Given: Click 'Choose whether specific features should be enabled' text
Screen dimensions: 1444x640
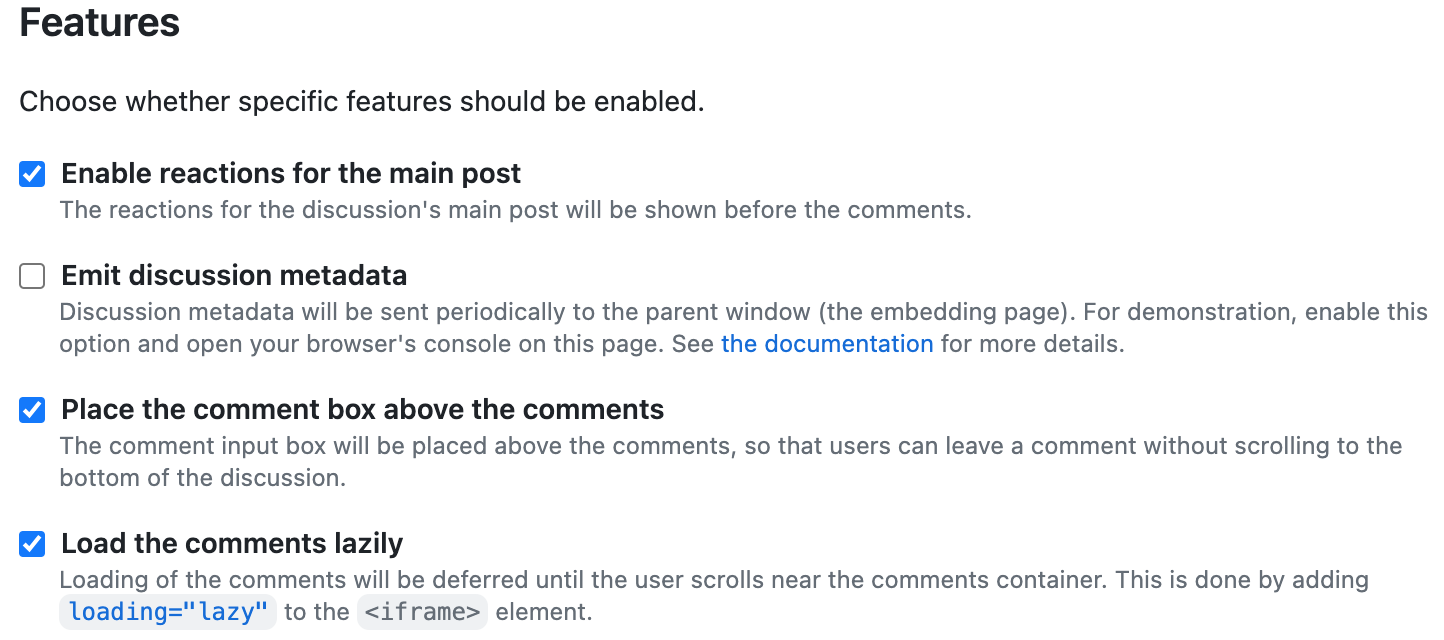Looking at the screenshot, I should (x=362, y=102).
